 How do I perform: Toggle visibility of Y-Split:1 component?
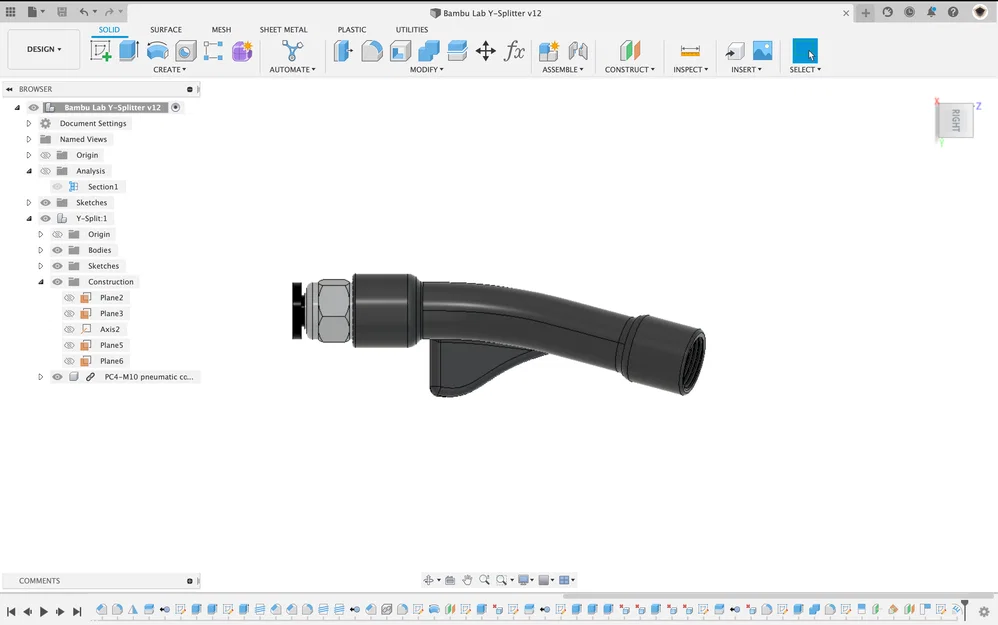click(x=45, y=218)
